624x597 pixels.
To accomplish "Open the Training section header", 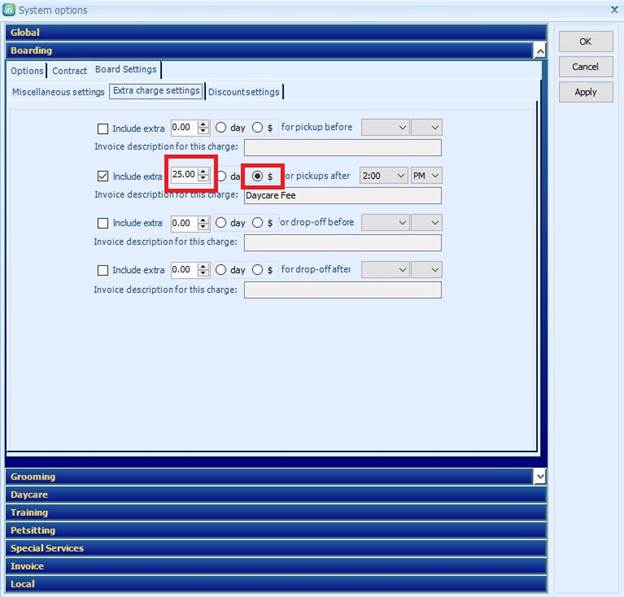I will click(276, 513).
